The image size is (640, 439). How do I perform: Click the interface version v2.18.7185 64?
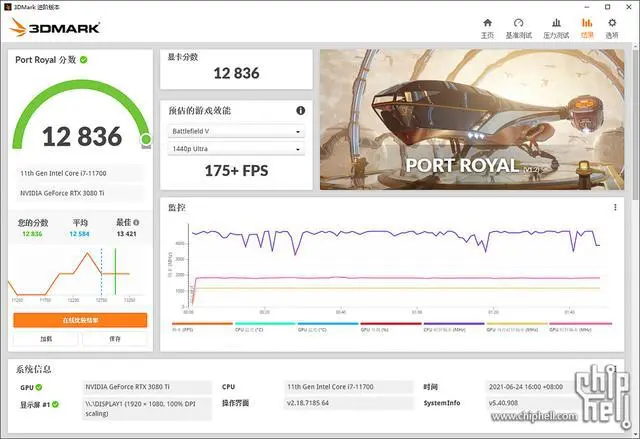[x=308, y=403]
